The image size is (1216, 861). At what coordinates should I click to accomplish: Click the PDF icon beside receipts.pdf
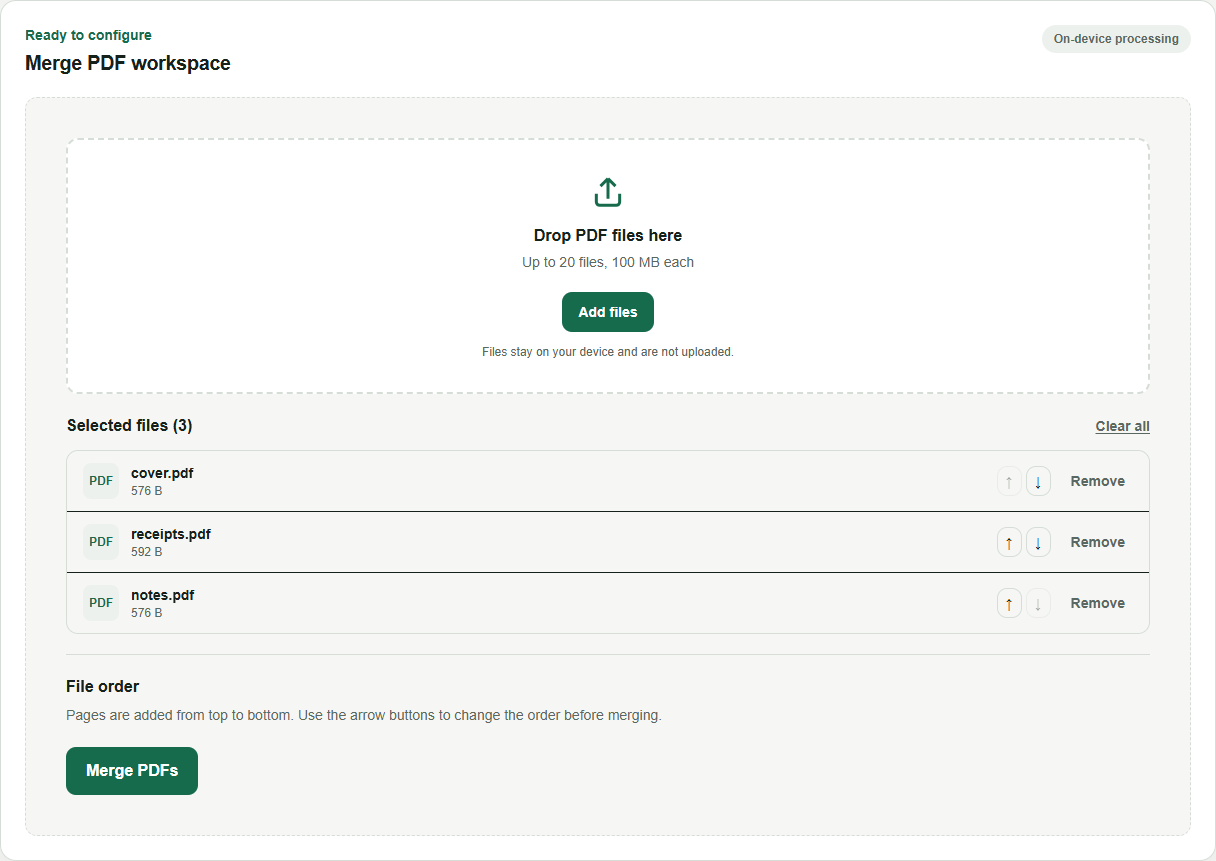tap(101, 542)
